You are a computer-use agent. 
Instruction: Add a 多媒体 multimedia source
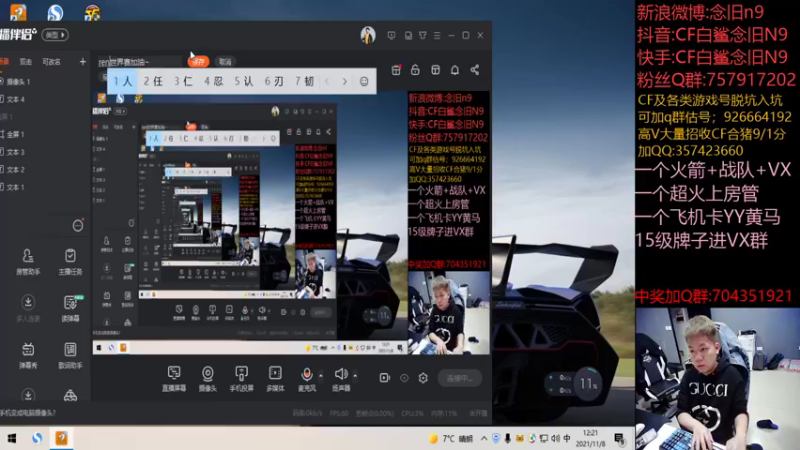click(275, 379)
